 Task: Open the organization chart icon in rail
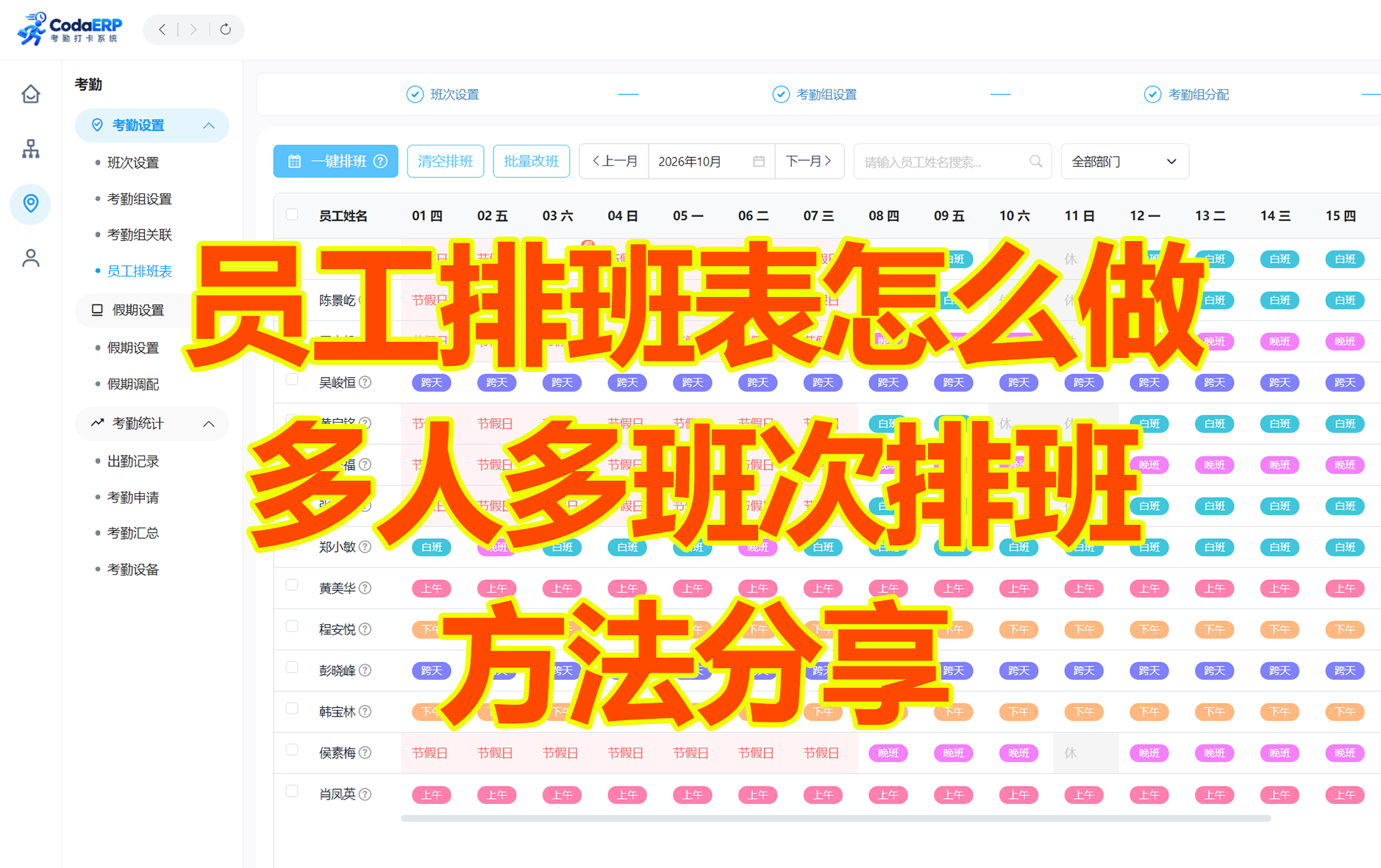[30, 149]
